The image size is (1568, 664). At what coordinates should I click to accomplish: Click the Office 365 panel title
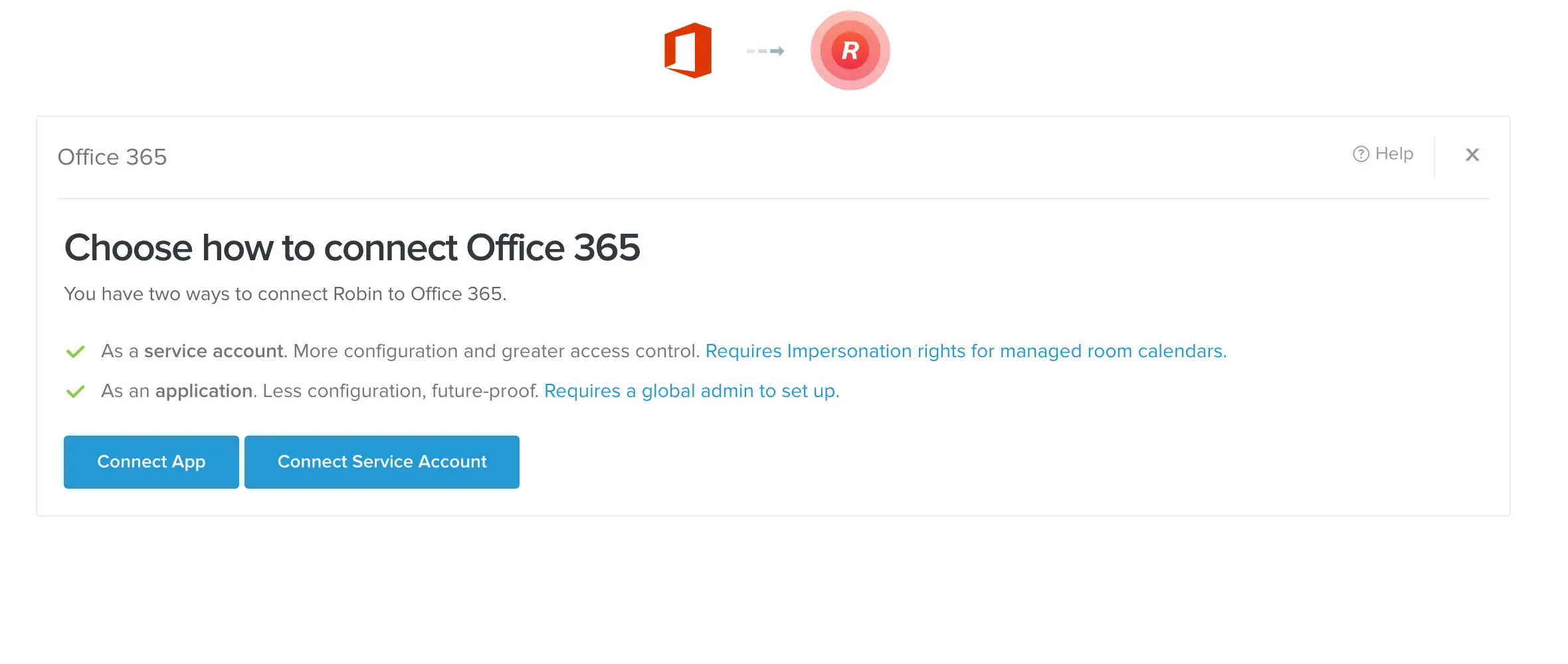point(112,157)
